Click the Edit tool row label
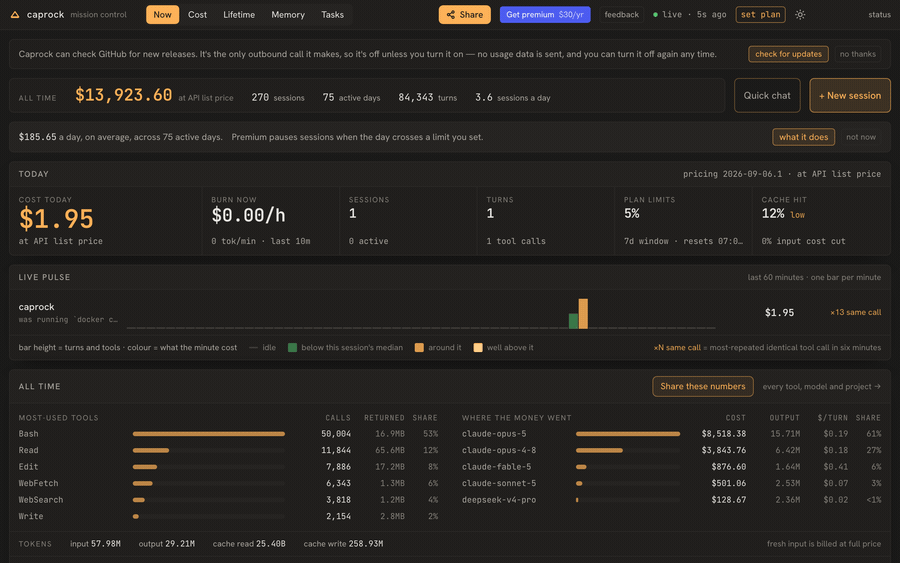The width and height of the screenshot is (900, 563). (28, 467)
